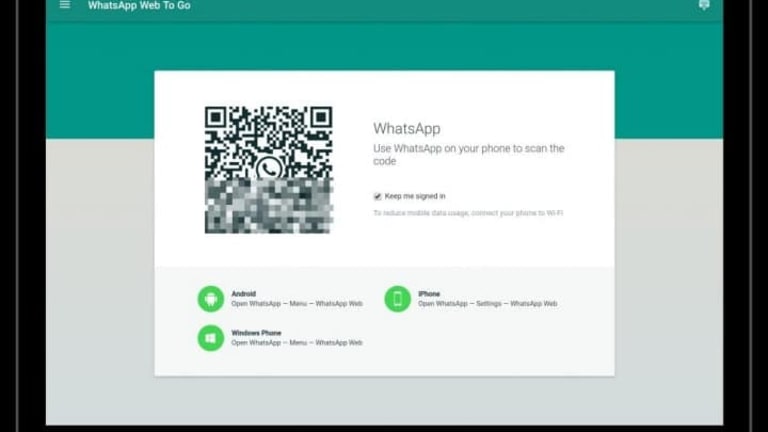The image size is (768, 432).
Task: Click the WhatsApp logo inside QR code
Action: click(x=269, y=169)
